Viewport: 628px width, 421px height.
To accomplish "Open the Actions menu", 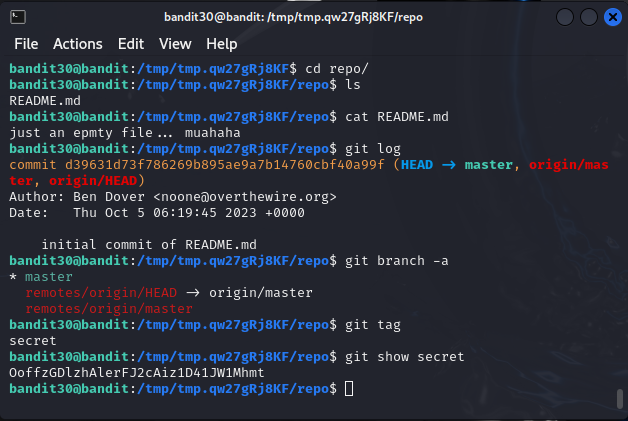I will [x=78, y=44].
